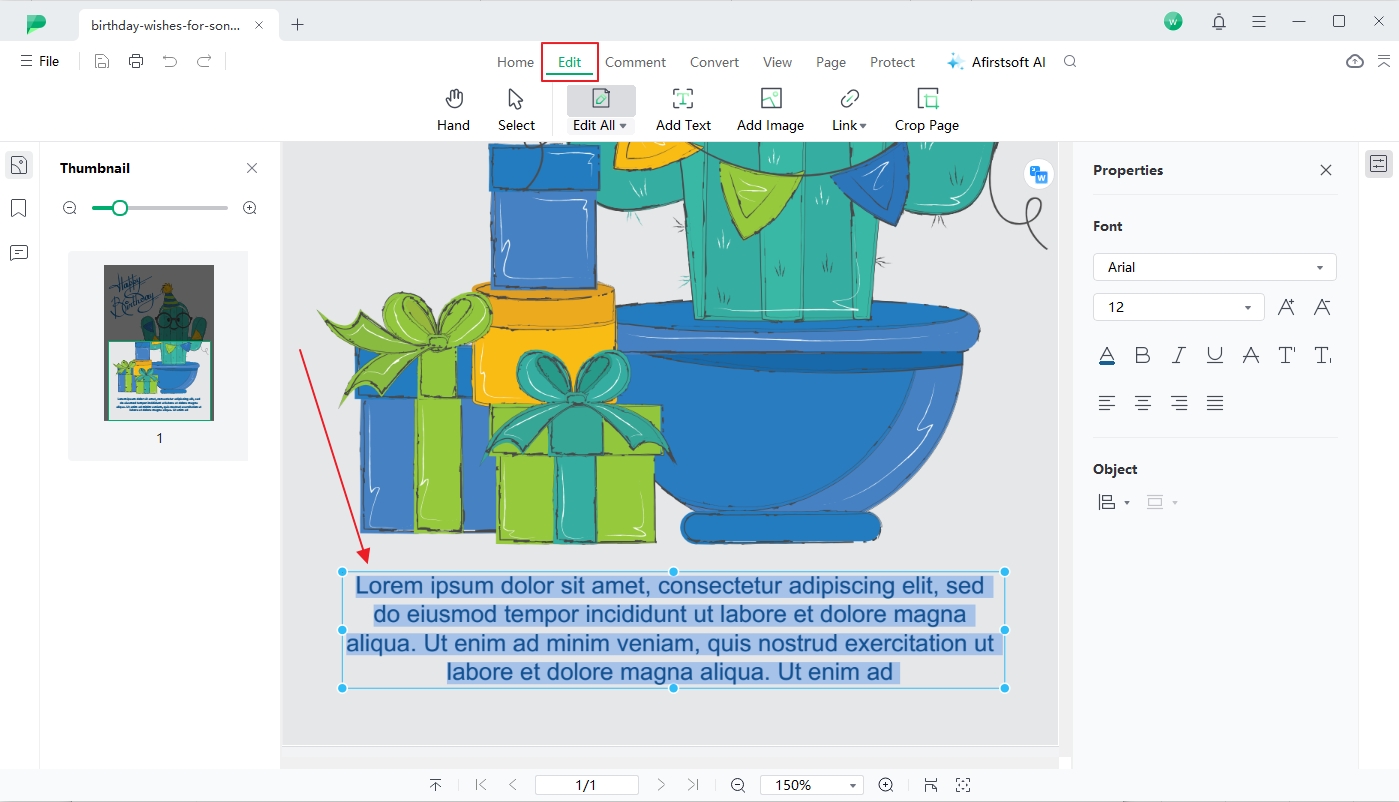1399x802 pixels.
Task: Toggle bold formatting
Action: tap(1143, 355)
